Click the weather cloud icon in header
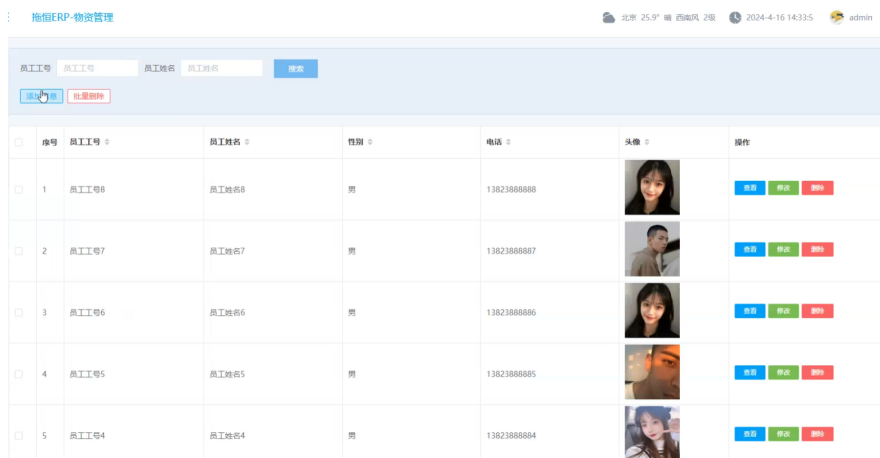 609,17
